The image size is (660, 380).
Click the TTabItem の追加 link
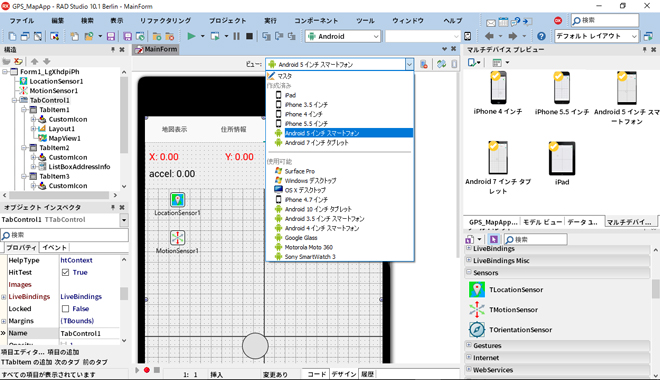(x=27, y=362)
